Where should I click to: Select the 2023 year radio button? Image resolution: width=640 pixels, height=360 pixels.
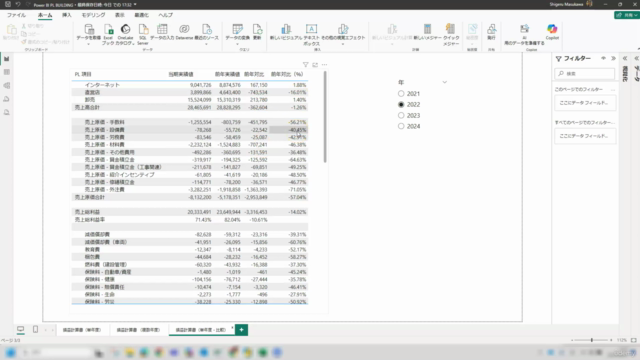[401, 116]
